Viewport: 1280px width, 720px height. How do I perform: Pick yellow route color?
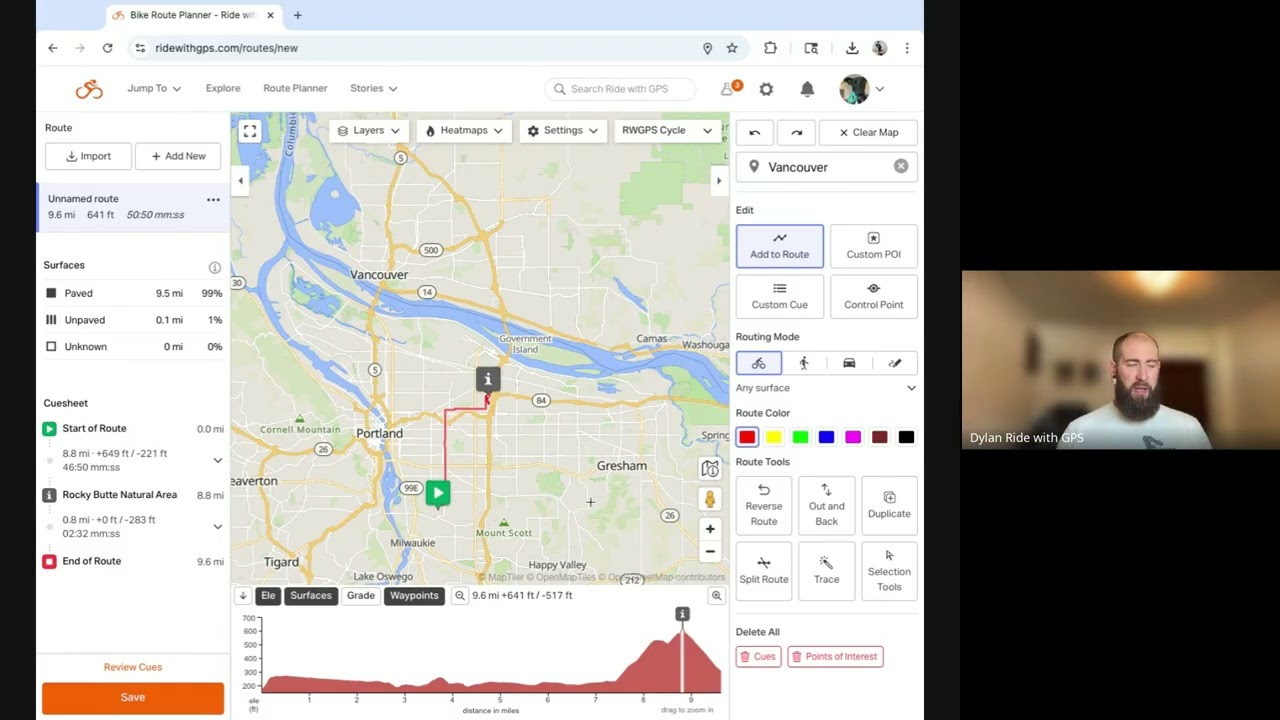tap(774, 437)
